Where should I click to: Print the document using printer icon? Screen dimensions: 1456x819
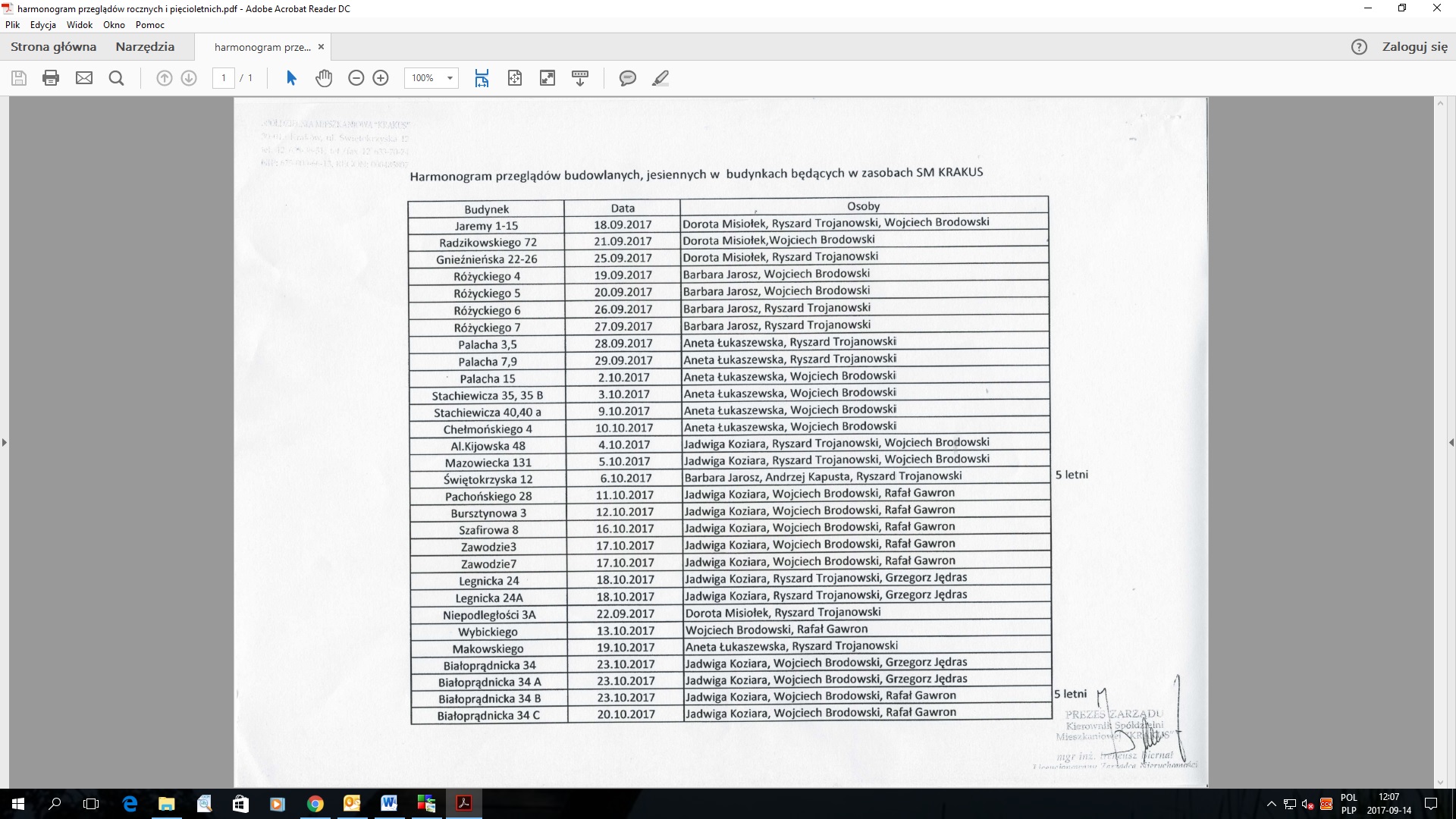(51, 78)
